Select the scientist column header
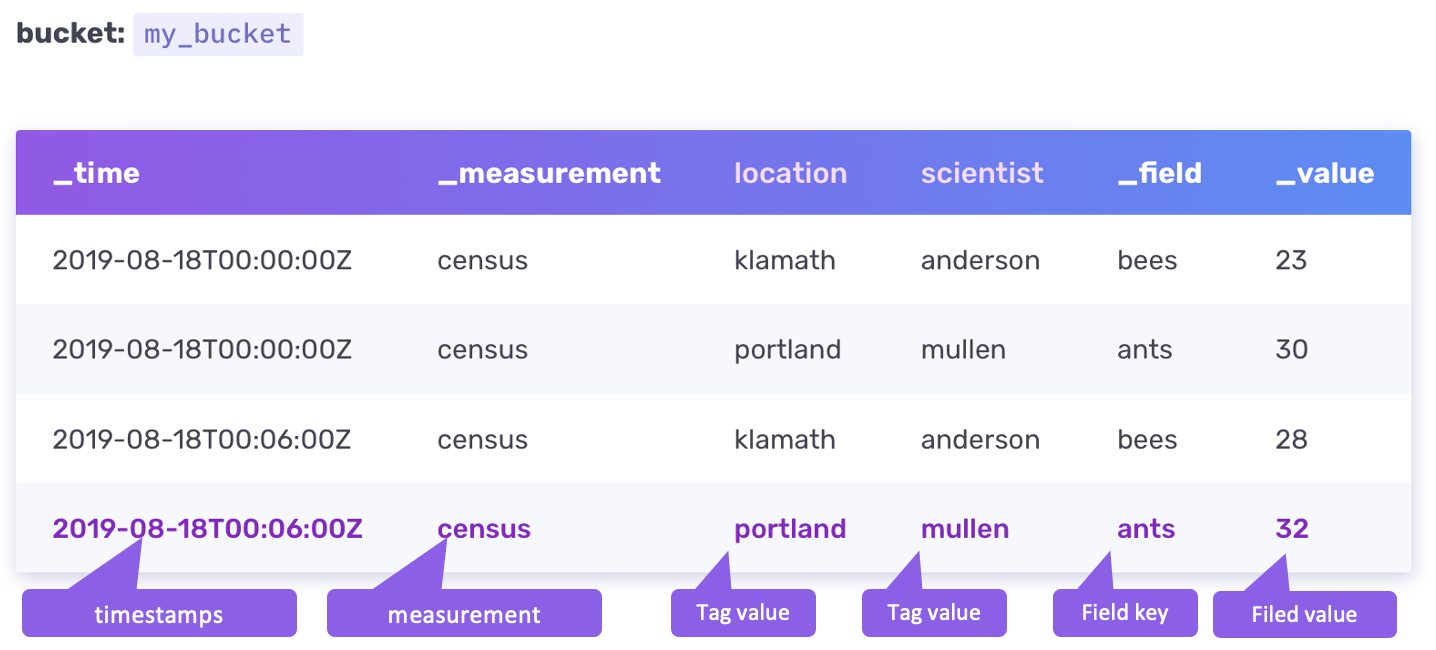The image size is (1436, 650). point(982,173)
